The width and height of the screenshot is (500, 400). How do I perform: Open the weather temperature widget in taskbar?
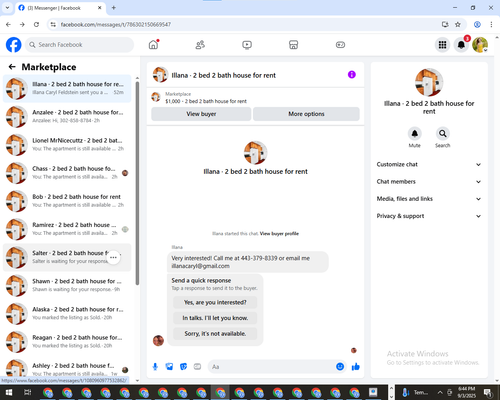(415, 392)
